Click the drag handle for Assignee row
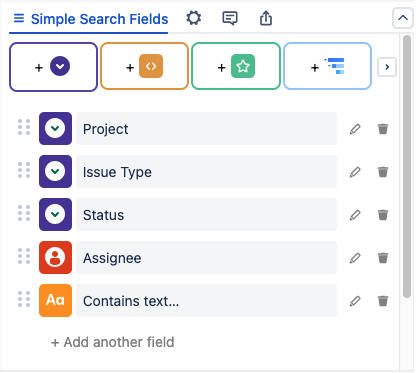 [x=24, y=256]
